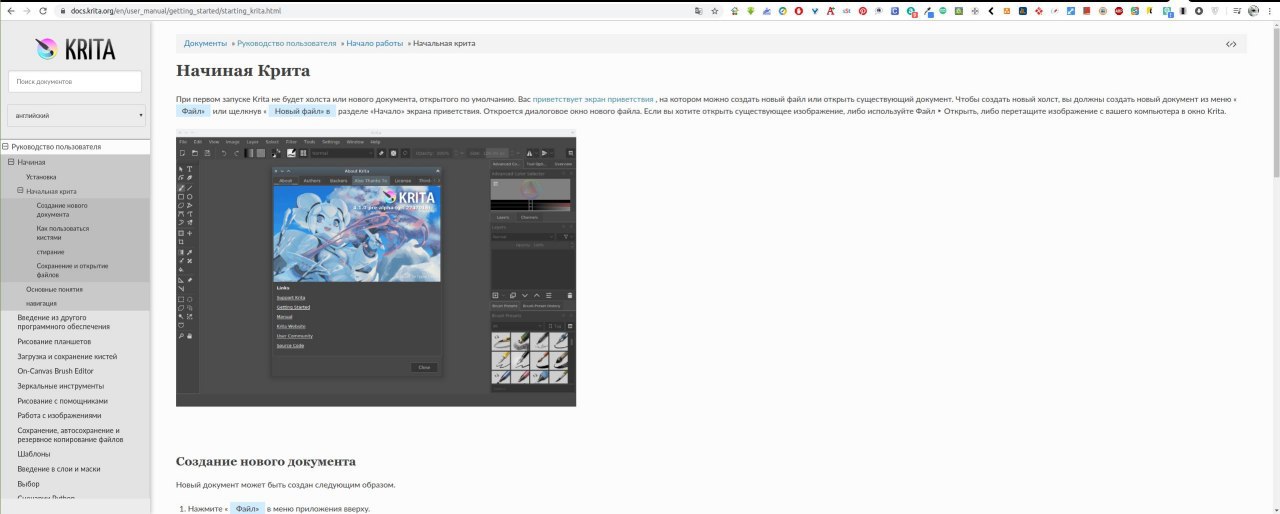
Task: Open the навигация sidebar entry
Action: click(41, 303)
